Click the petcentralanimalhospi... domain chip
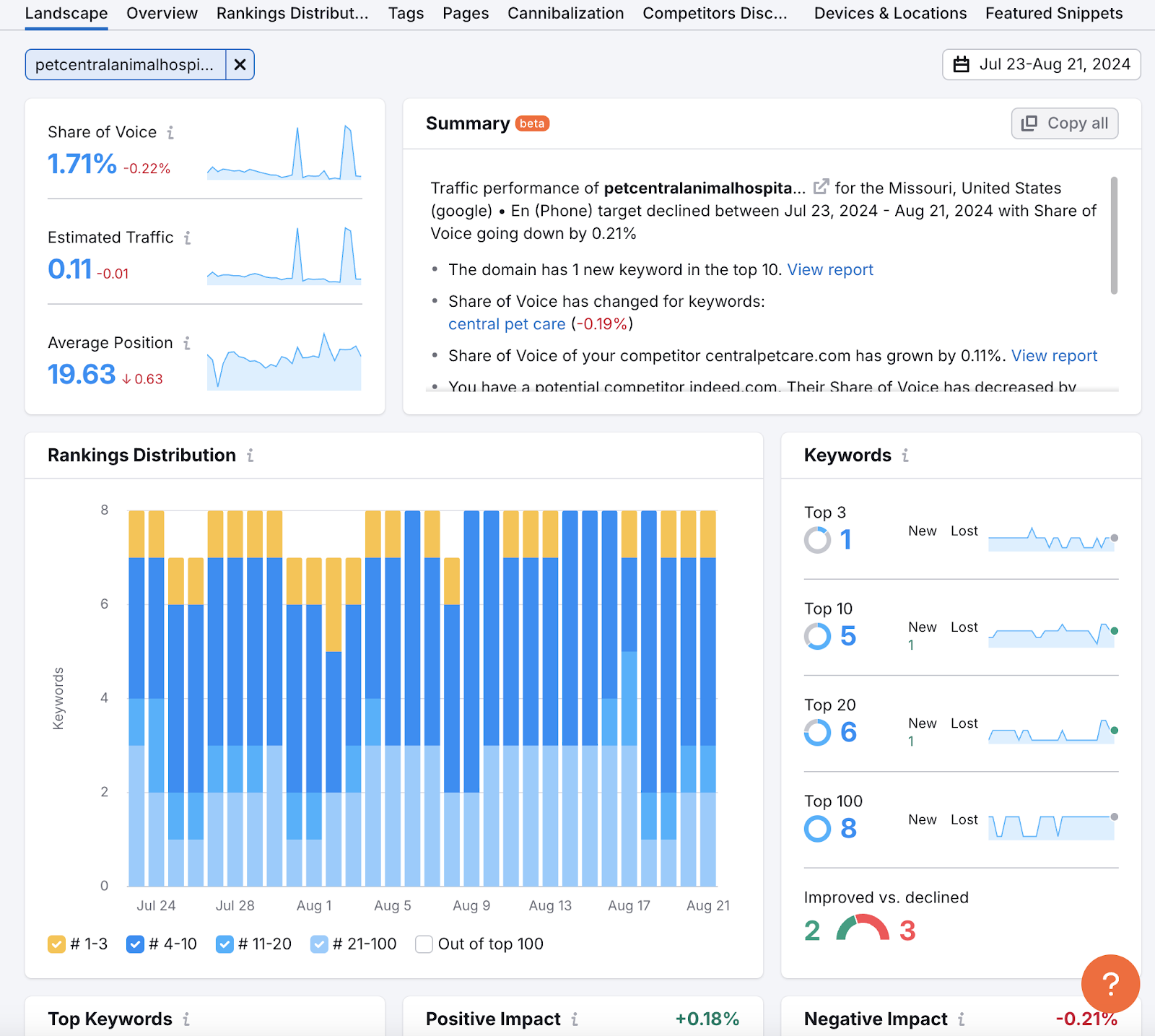This screenshot has width=1155, height=1036. point(125,65)
